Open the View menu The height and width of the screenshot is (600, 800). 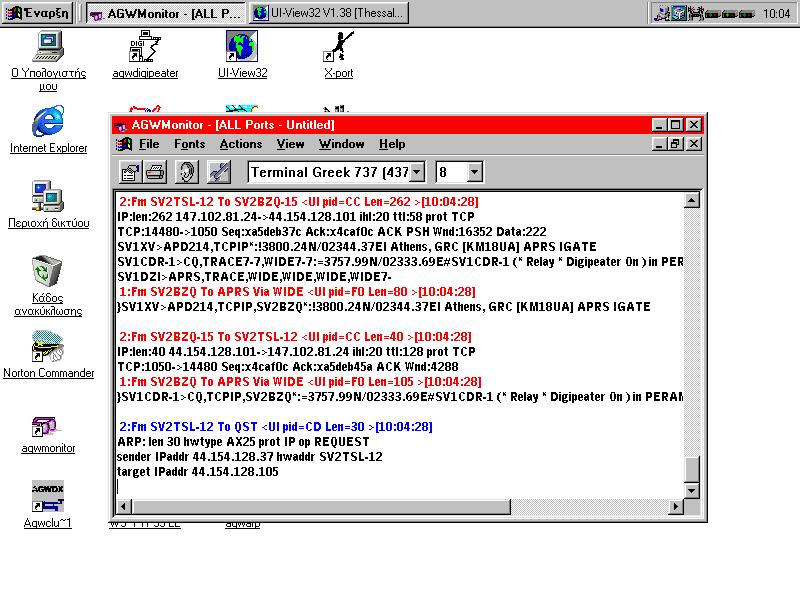tap(290, 144)
